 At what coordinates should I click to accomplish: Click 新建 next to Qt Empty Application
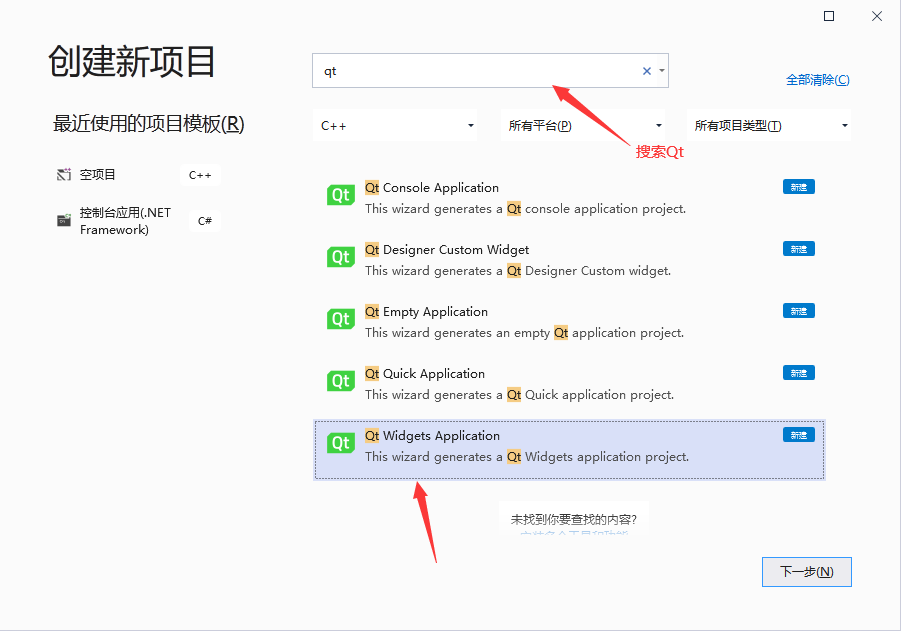click(x=798, y=310)
